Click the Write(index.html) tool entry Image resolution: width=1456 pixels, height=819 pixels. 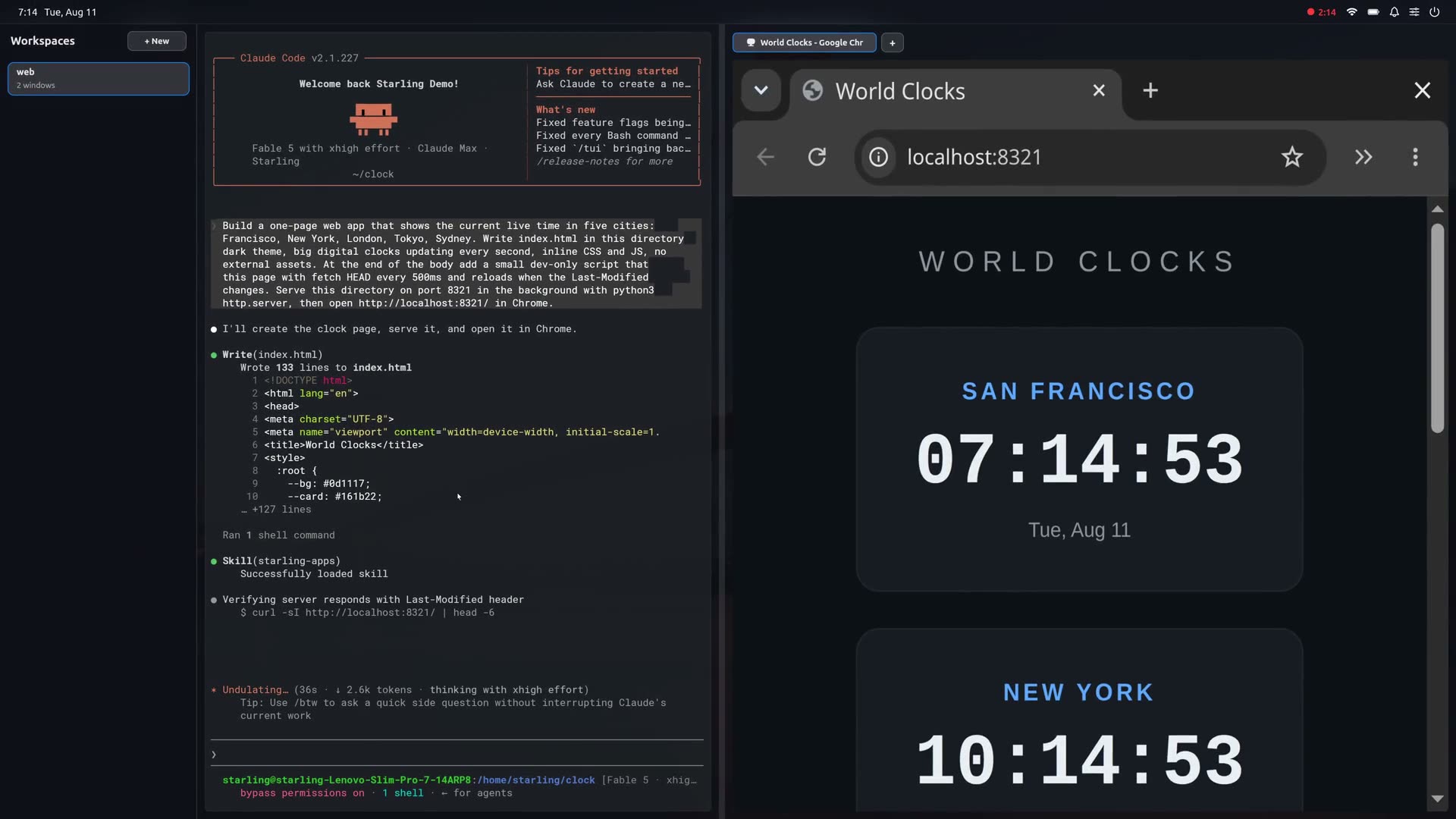coord(272,354)
